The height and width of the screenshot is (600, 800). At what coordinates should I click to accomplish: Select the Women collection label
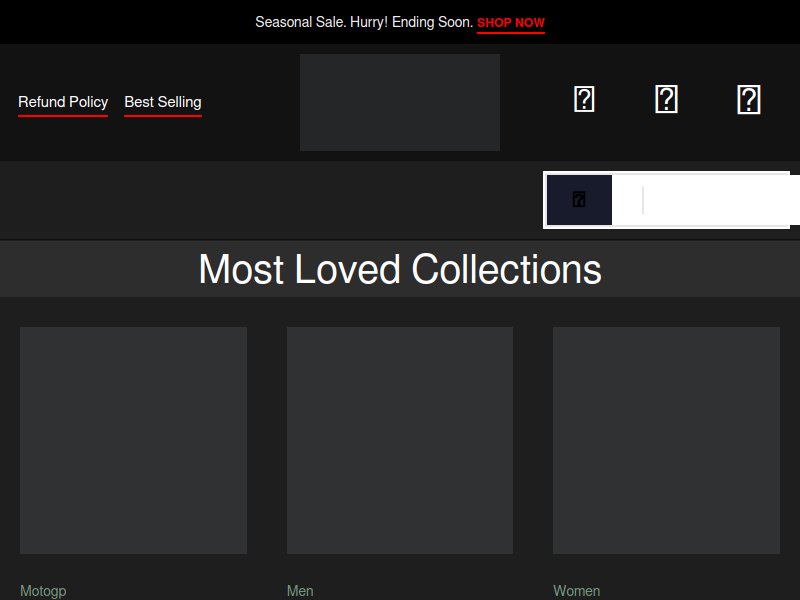[x=577, y=591]
